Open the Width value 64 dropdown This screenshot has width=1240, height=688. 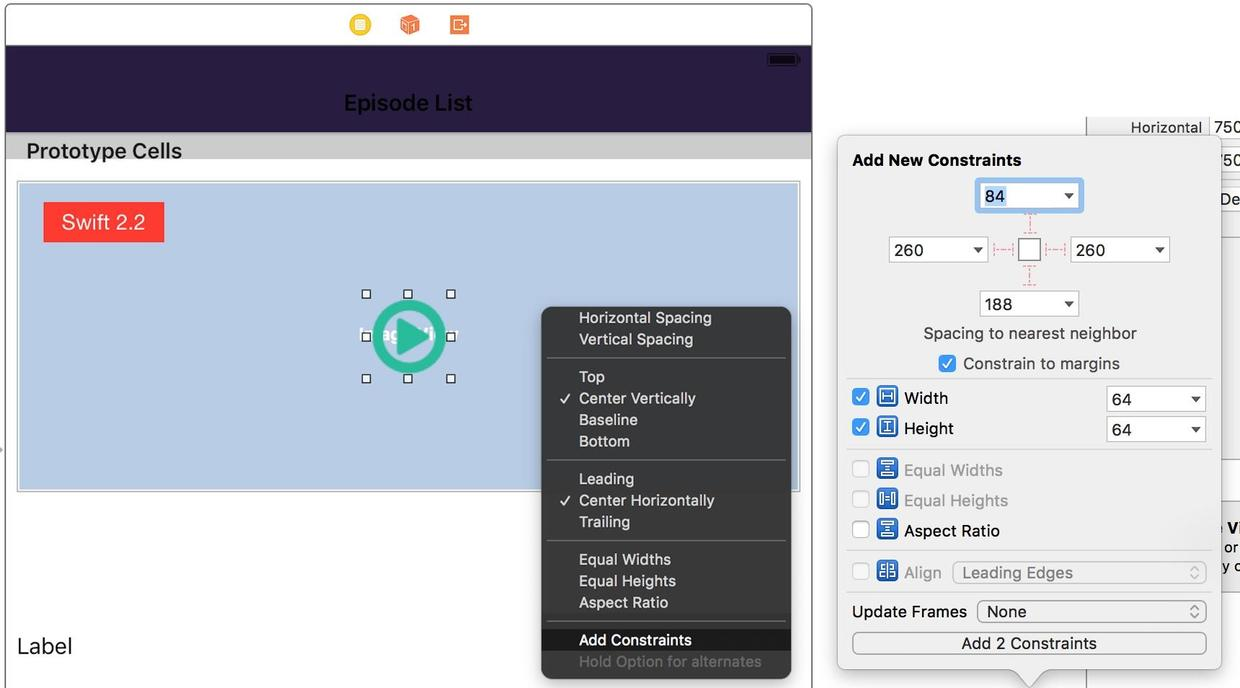[1195, 400]
